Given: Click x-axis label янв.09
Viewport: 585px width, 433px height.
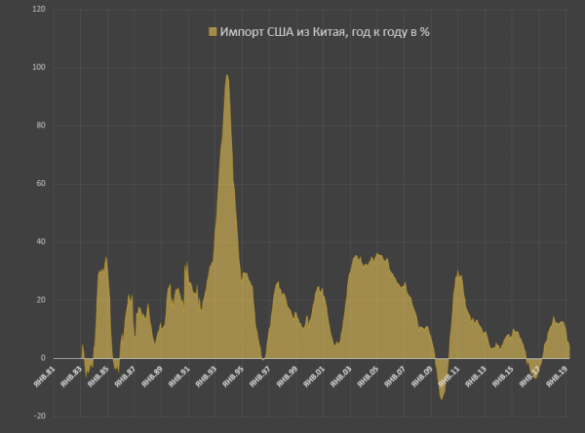Looking at the screenshot, I should (422, 377).
